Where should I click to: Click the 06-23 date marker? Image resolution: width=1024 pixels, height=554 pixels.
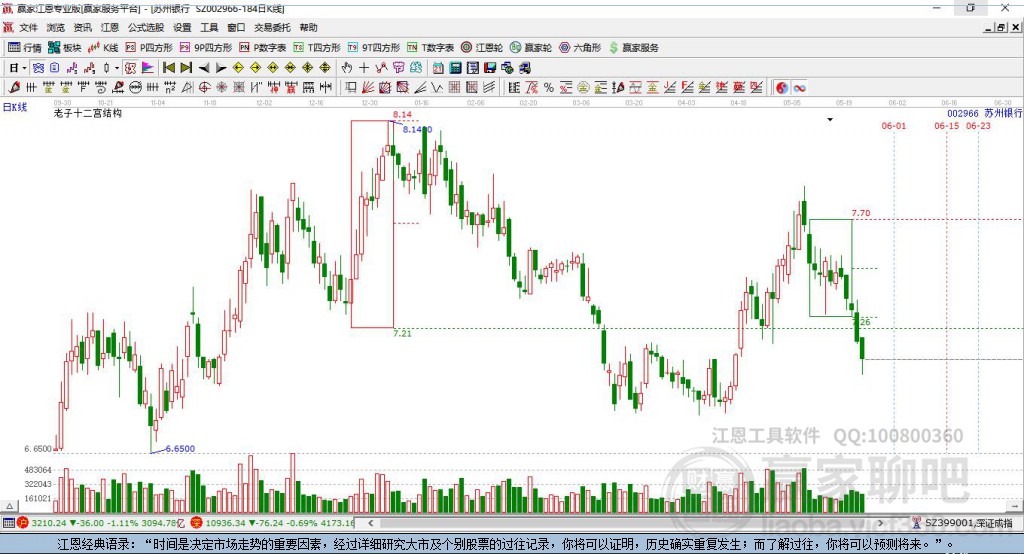[x=978, y=126]
